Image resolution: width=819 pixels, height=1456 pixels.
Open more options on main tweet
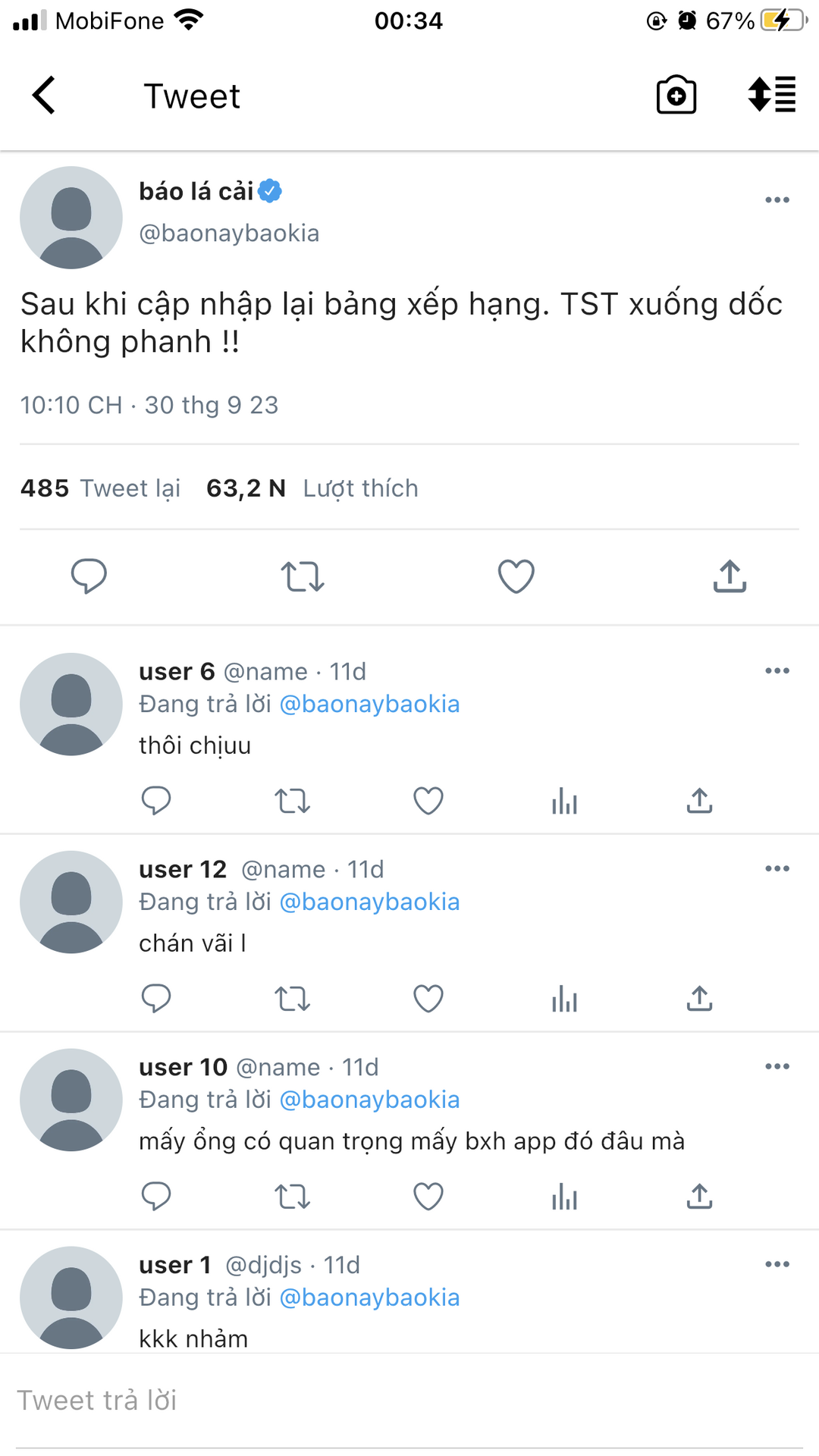[777, 200]
